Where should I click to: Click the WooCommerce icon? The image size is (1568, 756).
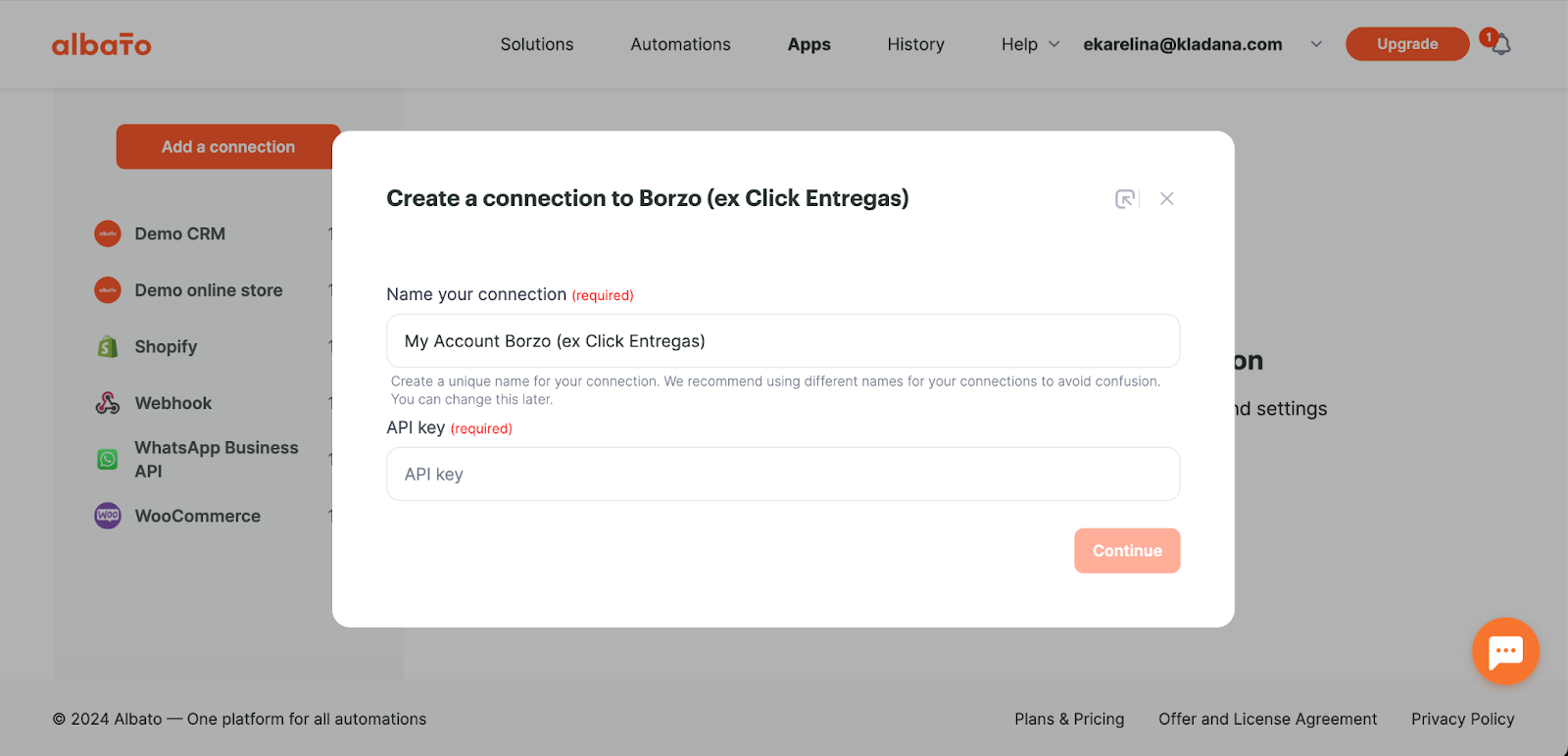[x=108, y=515]
